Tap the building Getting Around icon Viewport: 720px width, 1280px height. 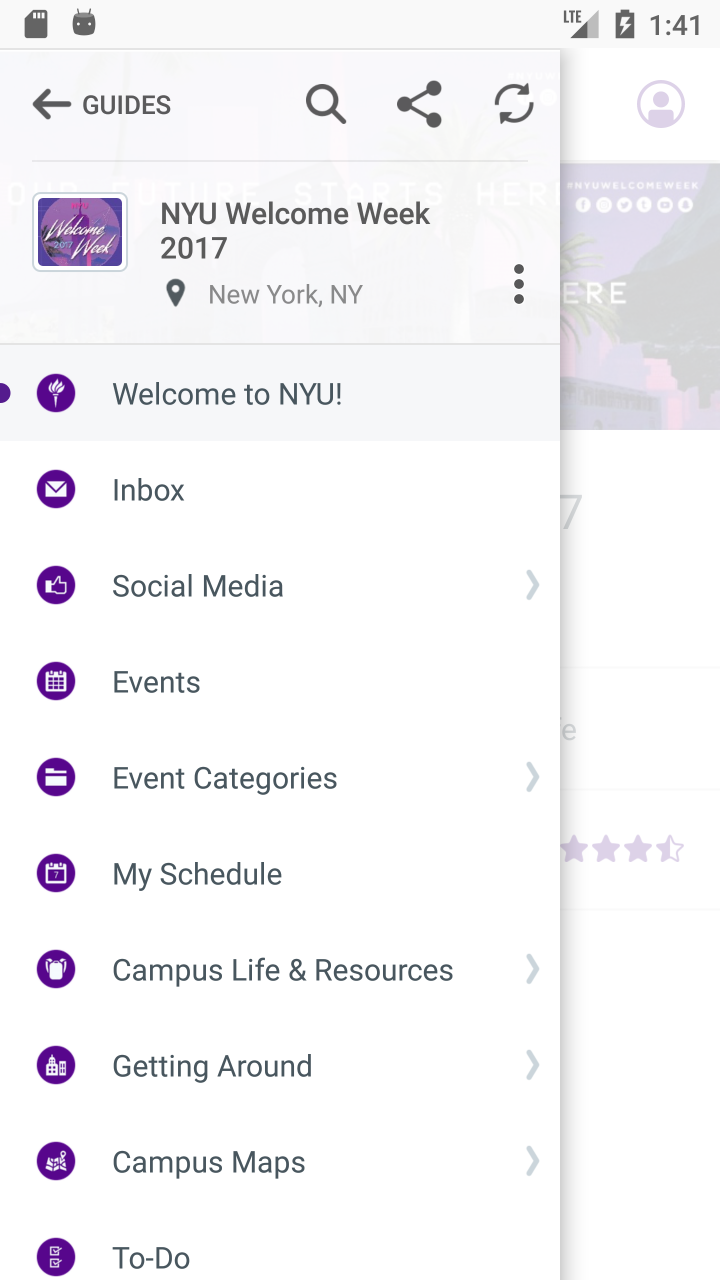coord(56,1065)
